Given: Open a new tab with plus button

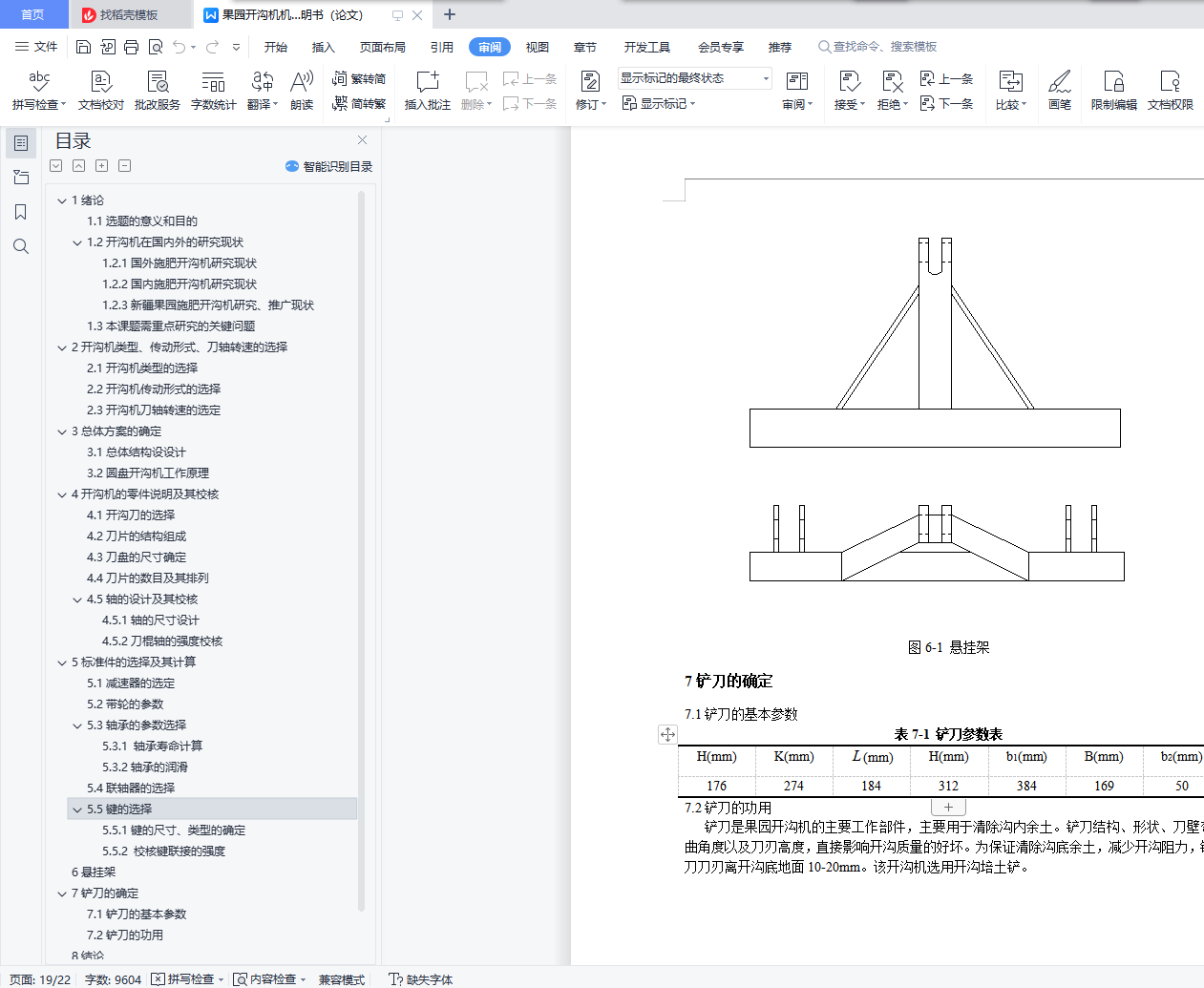Looking at the screenshot, I should point(450,14).
